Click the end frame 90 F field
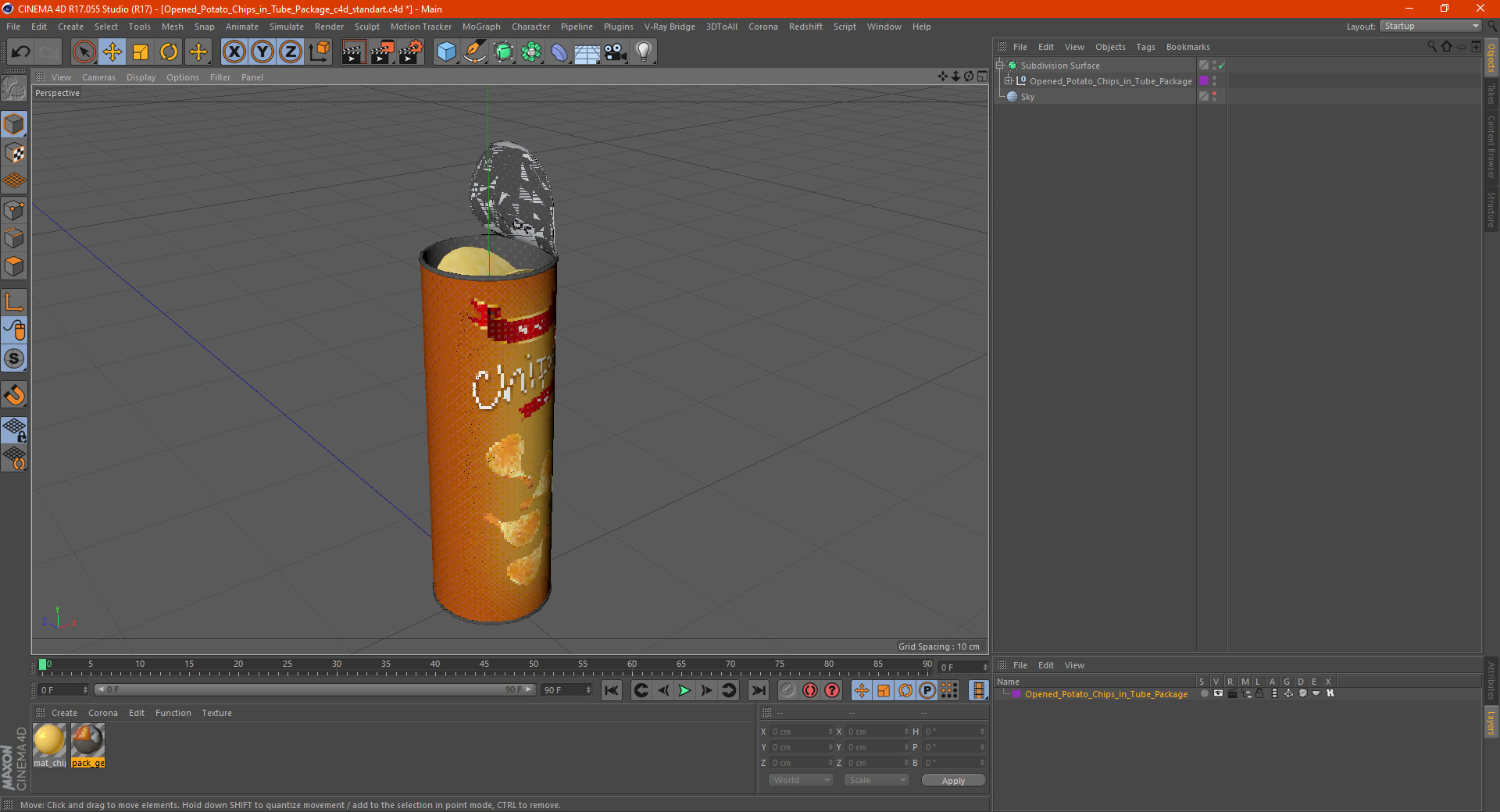1500x812 pixels. pyautogui.click(x=566, y=690)
